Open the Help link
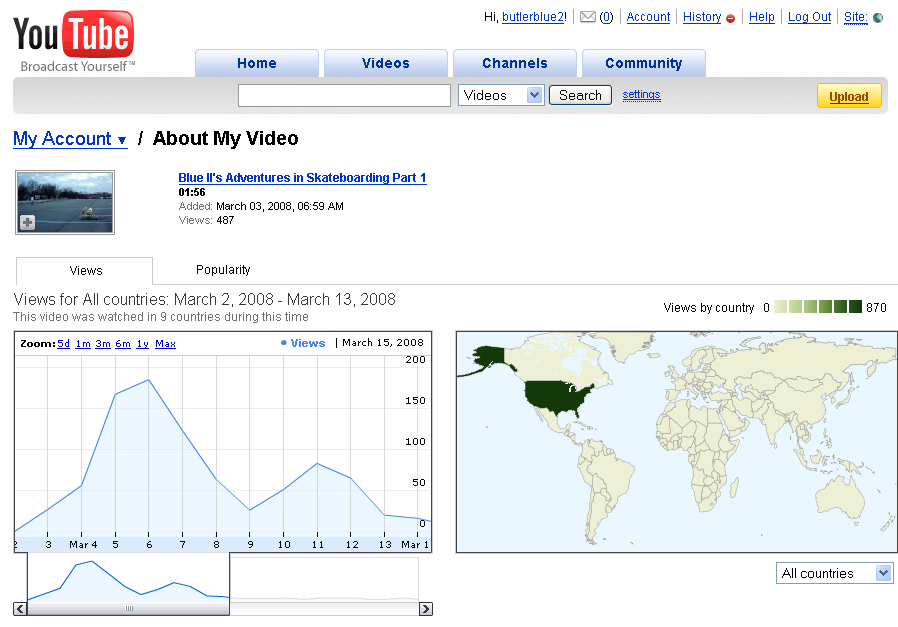Screen dimensions: 898x627 pos(762,17)
